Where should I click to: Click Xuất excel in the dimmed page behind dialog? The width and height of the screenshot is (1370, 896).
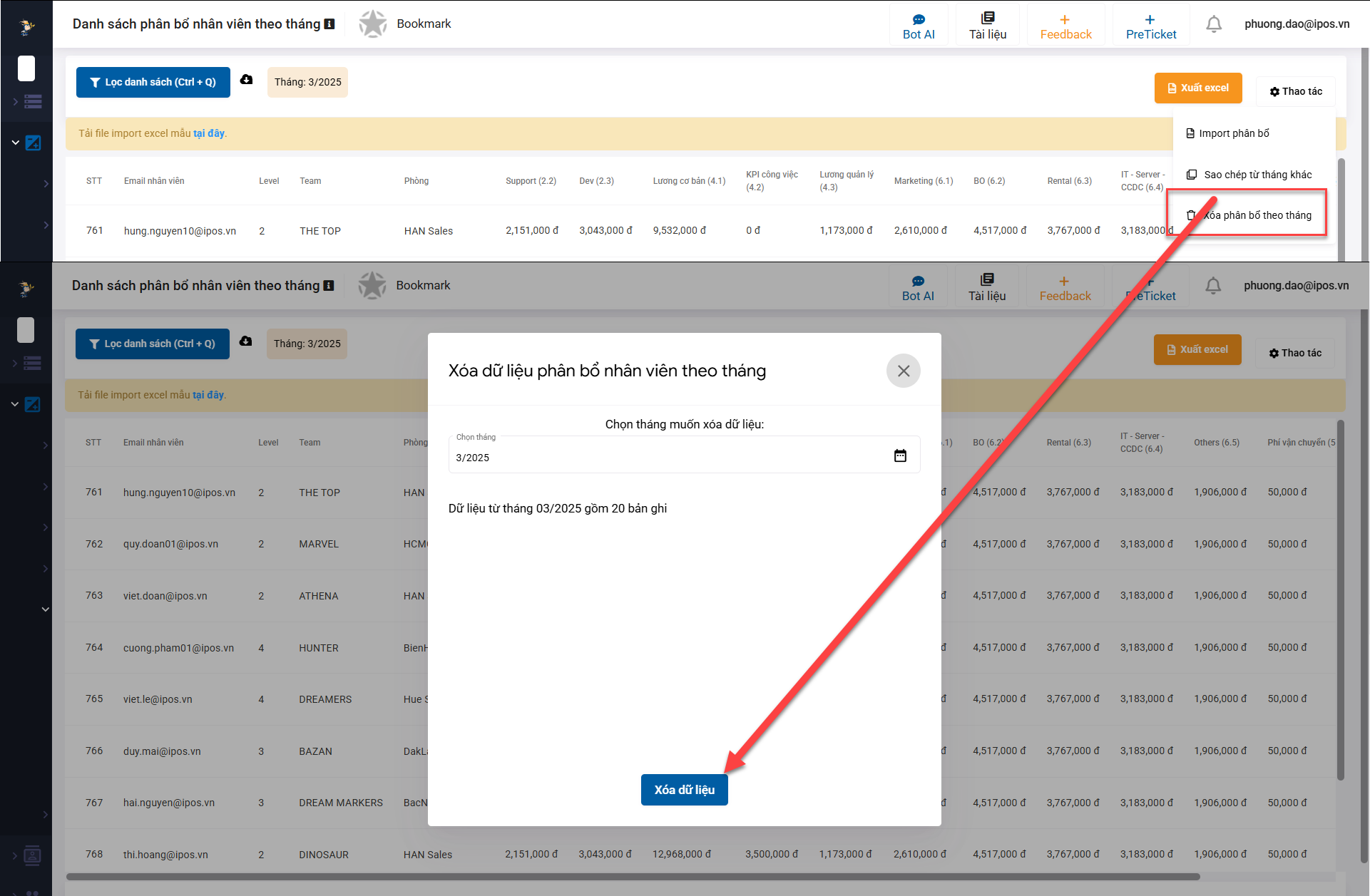tap(1197, 349)
